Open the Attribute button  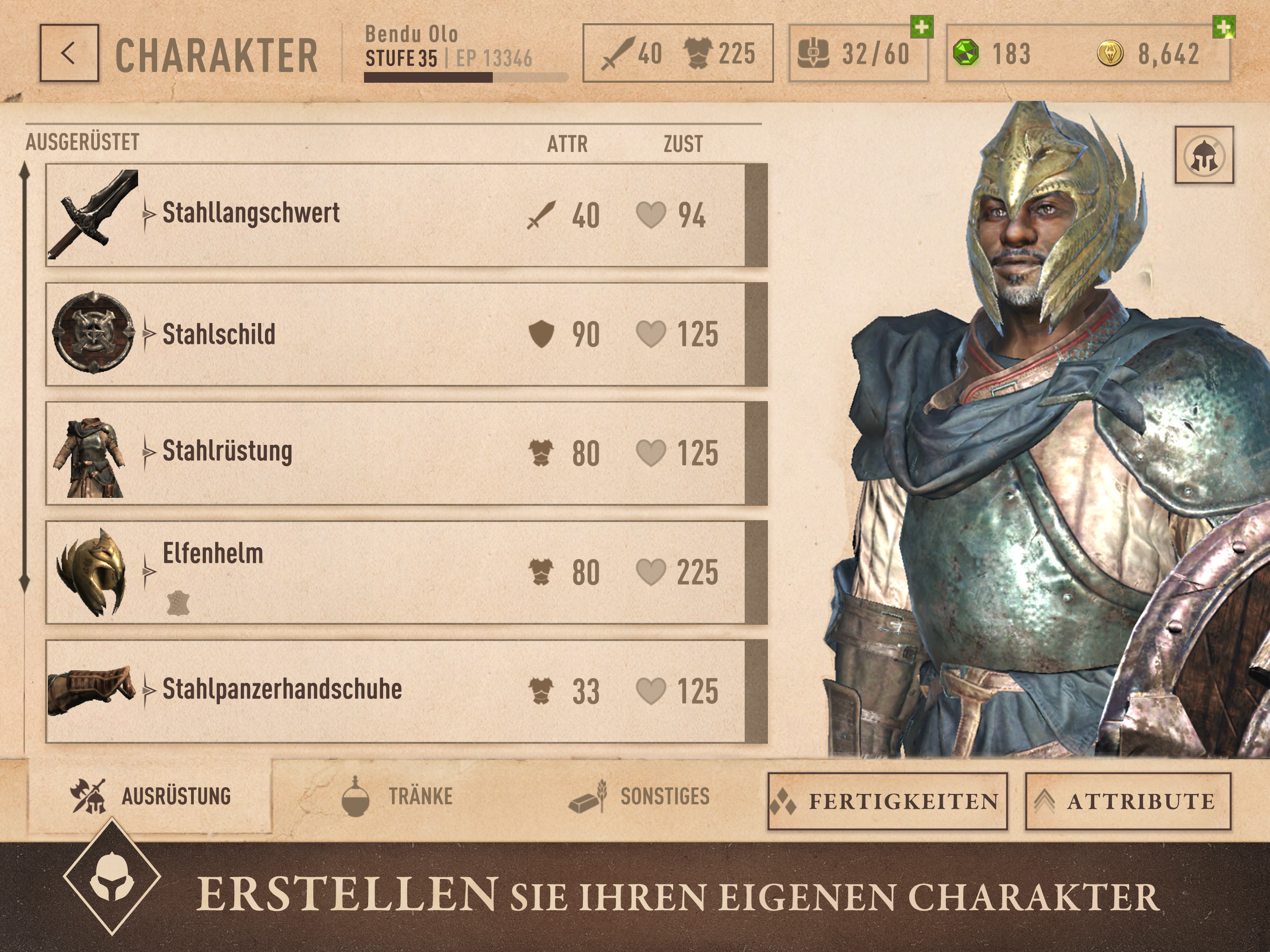[1128, 801]
